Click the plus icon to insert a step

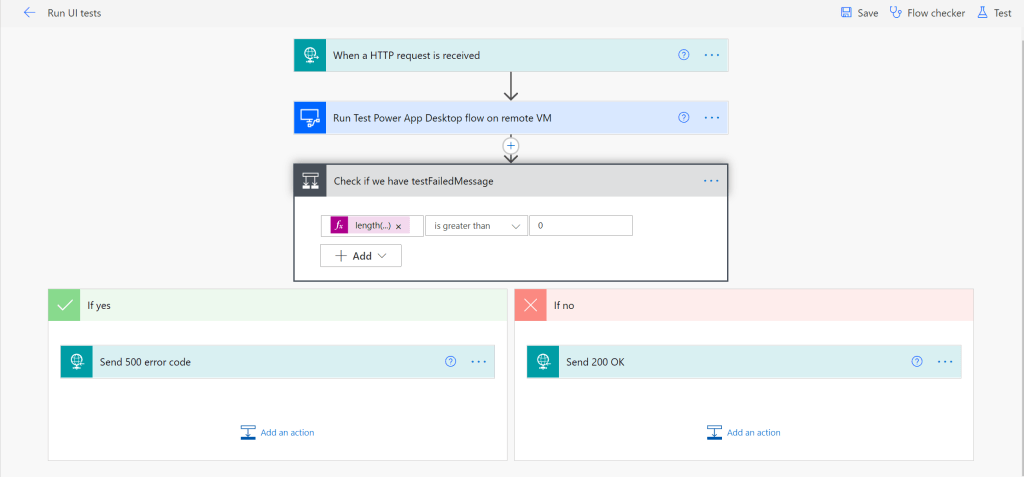click(x=511, y=144)
